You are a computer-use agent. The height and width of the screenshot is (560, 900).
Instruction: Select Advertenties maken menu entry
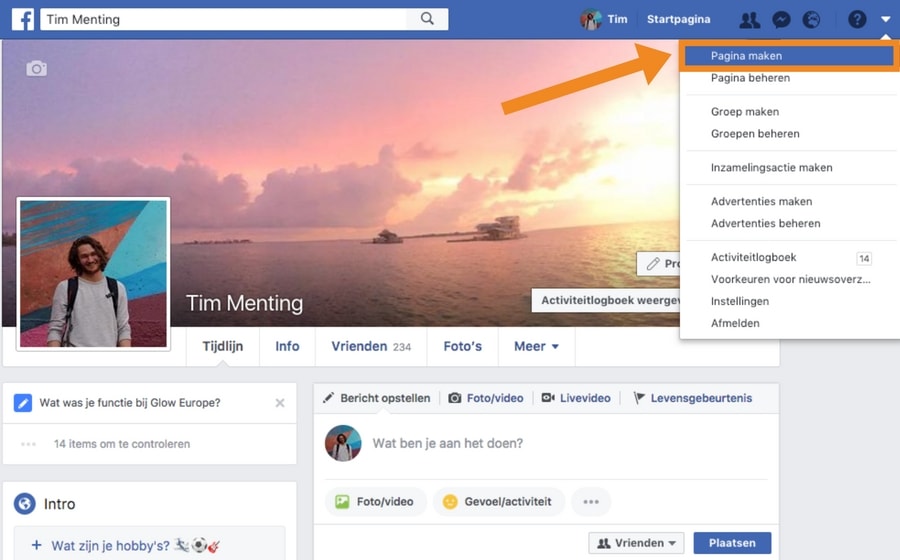pos(762,201)
